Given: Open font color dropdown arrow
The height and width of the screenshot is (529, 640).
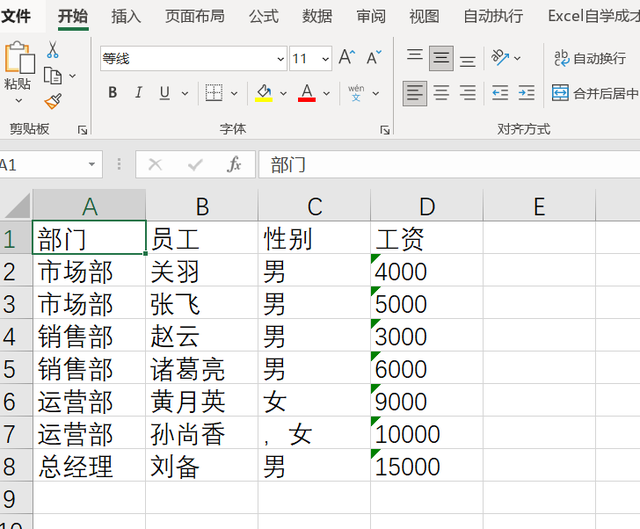Looking at the screenshot, I should coord(327,93).
